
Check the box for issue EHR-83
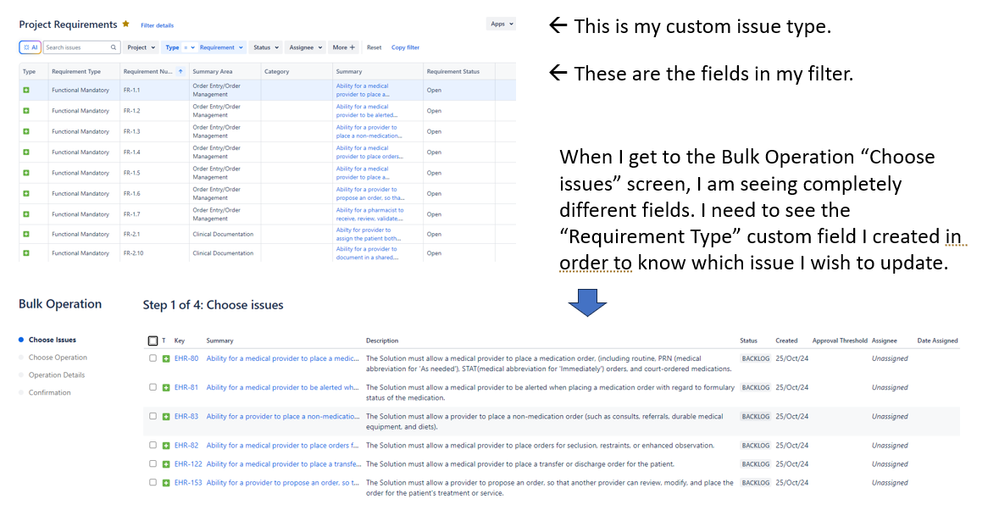[152, 416]
